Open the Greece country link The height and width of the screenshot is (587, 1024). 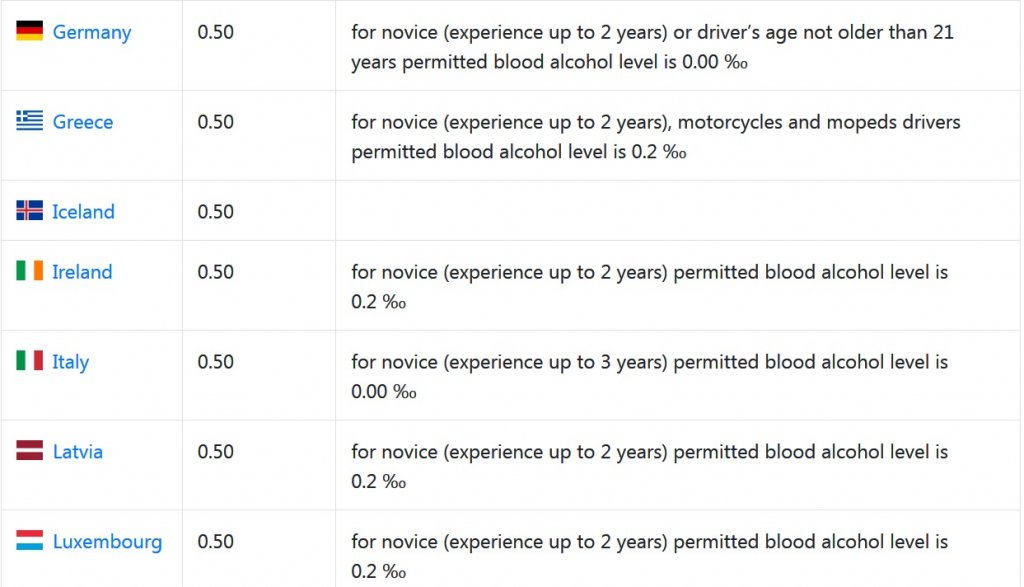(x=83, y=122)
